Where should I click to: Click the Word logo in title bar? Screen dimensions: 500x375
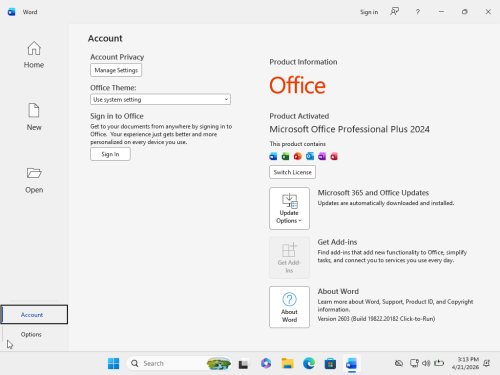(11, 12)
